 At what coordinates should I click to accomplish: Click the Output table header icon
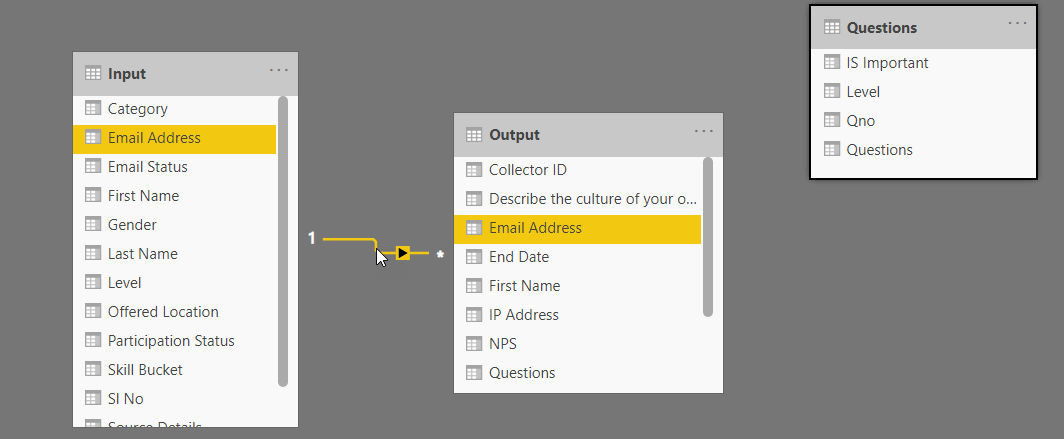point(474,134)
